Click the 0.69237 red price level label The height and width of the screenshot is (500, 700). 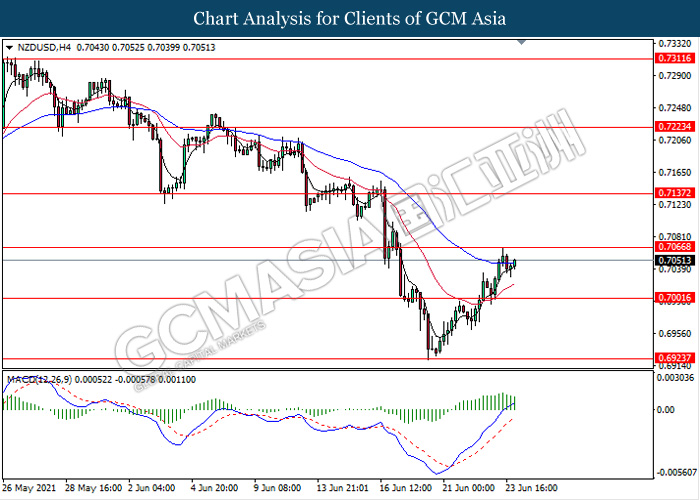coord(675,358)
